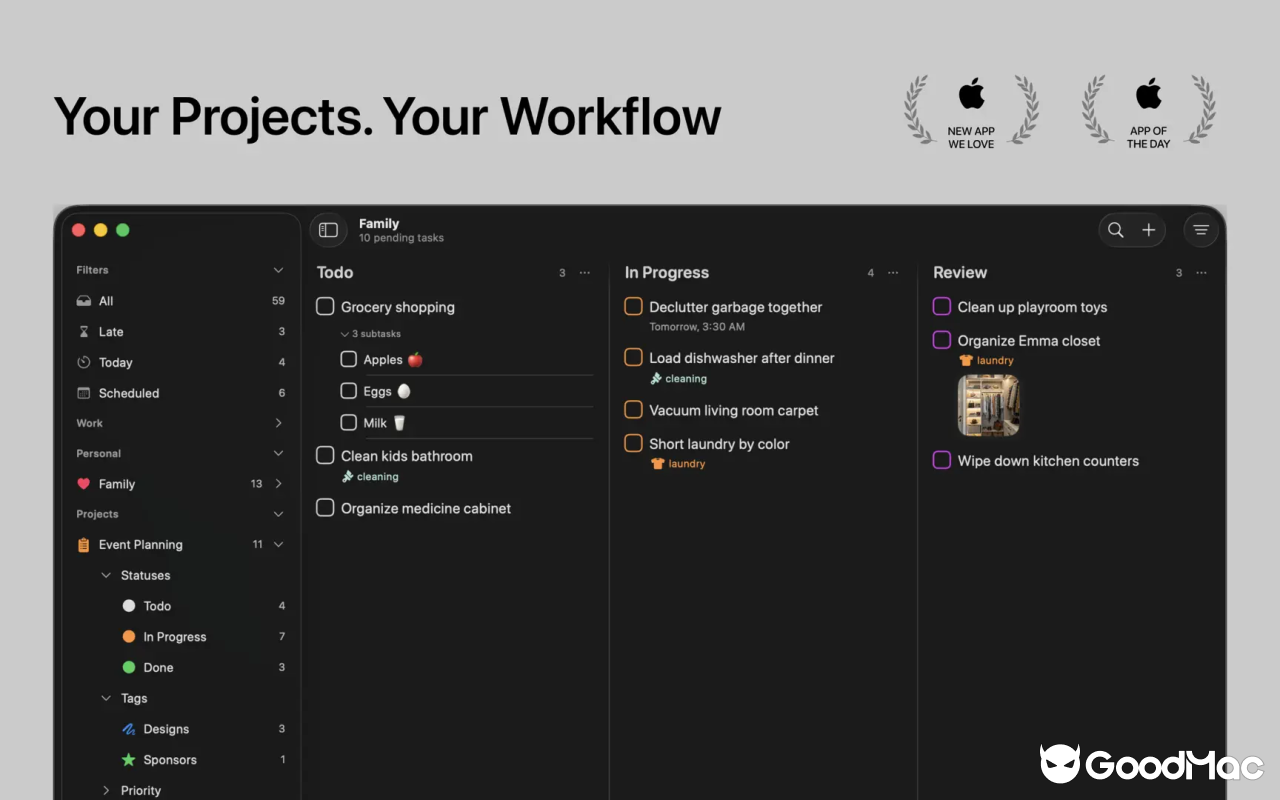The height and width of the screenshot is (800, 1280).
Task: Open the filter lines icon at top right
Action: pos(1201,230)
